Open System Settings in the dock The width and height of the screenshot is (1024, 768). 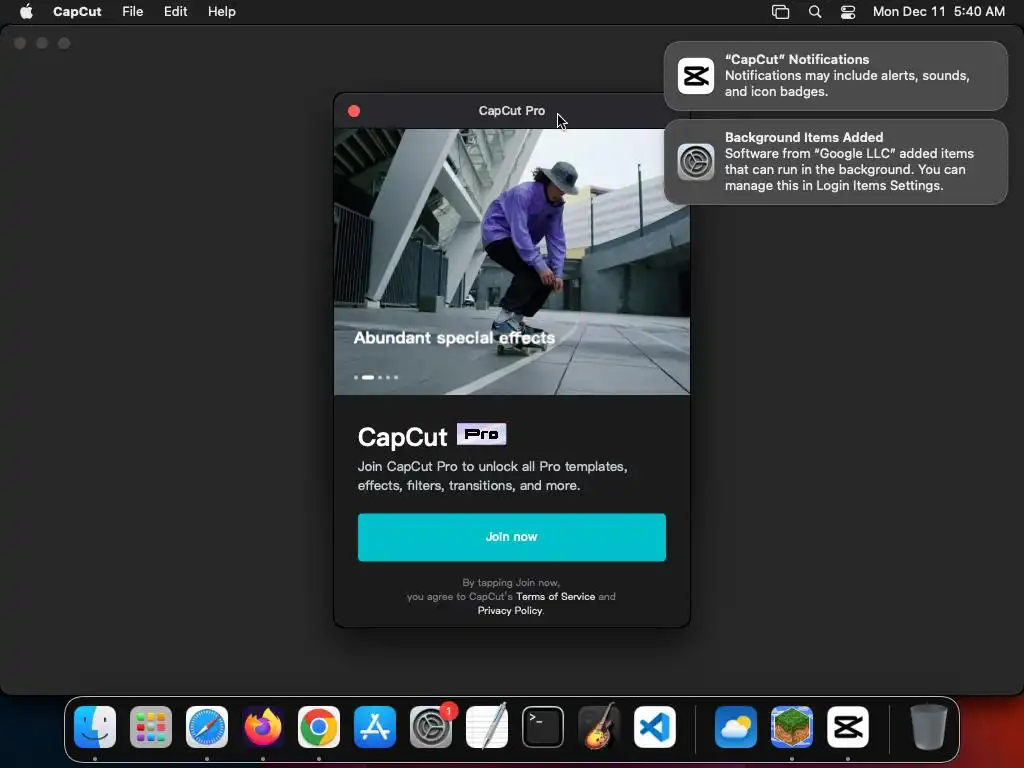pos(431,727)
